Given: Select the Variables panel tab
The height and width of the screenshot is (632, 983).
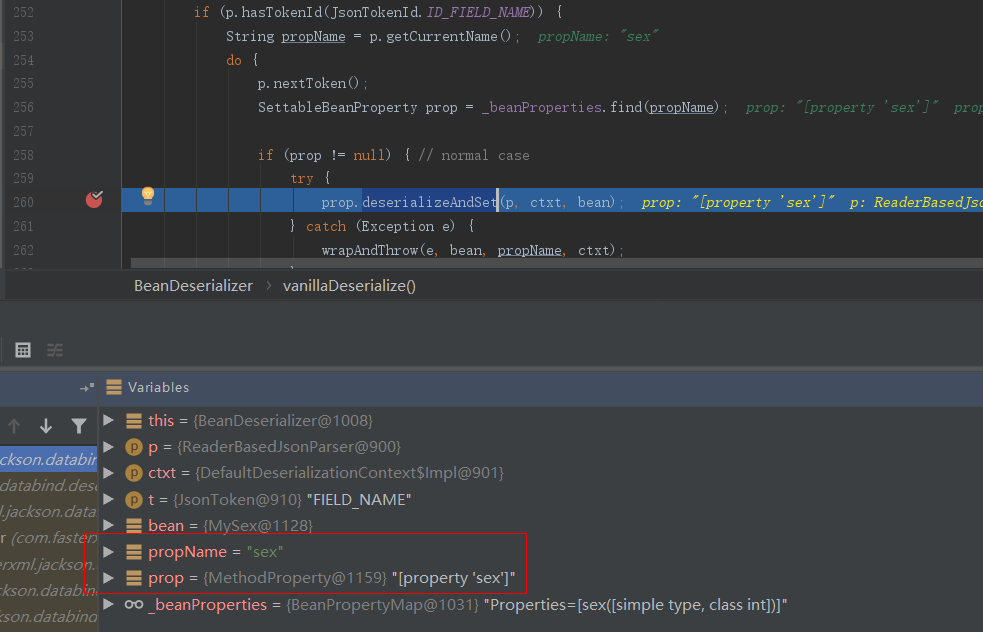Looking at the screenshot, I should (x=158, y=387).
